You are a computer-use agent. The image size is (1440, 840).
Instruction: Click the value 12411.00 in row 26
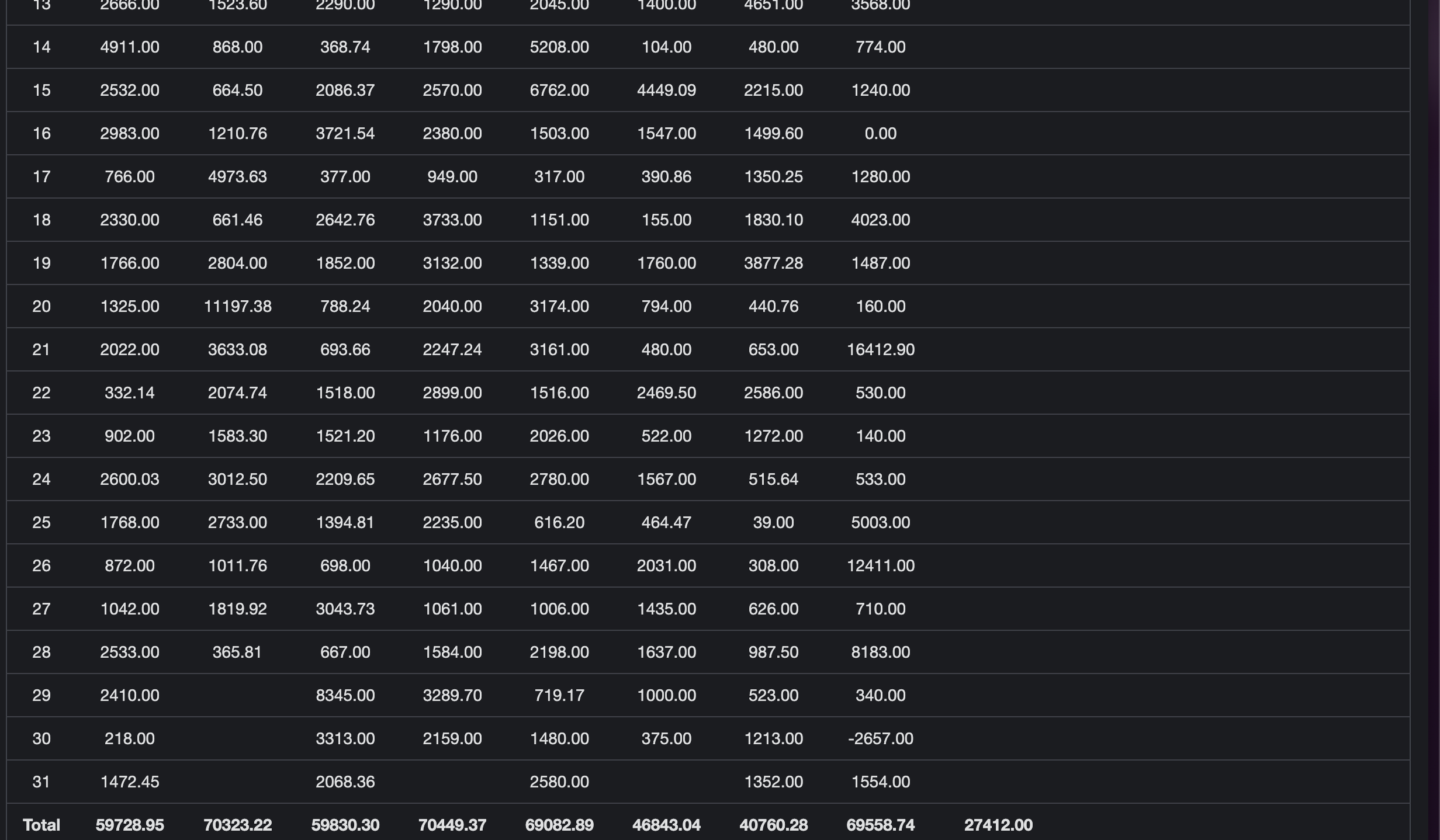pos(881,565)
